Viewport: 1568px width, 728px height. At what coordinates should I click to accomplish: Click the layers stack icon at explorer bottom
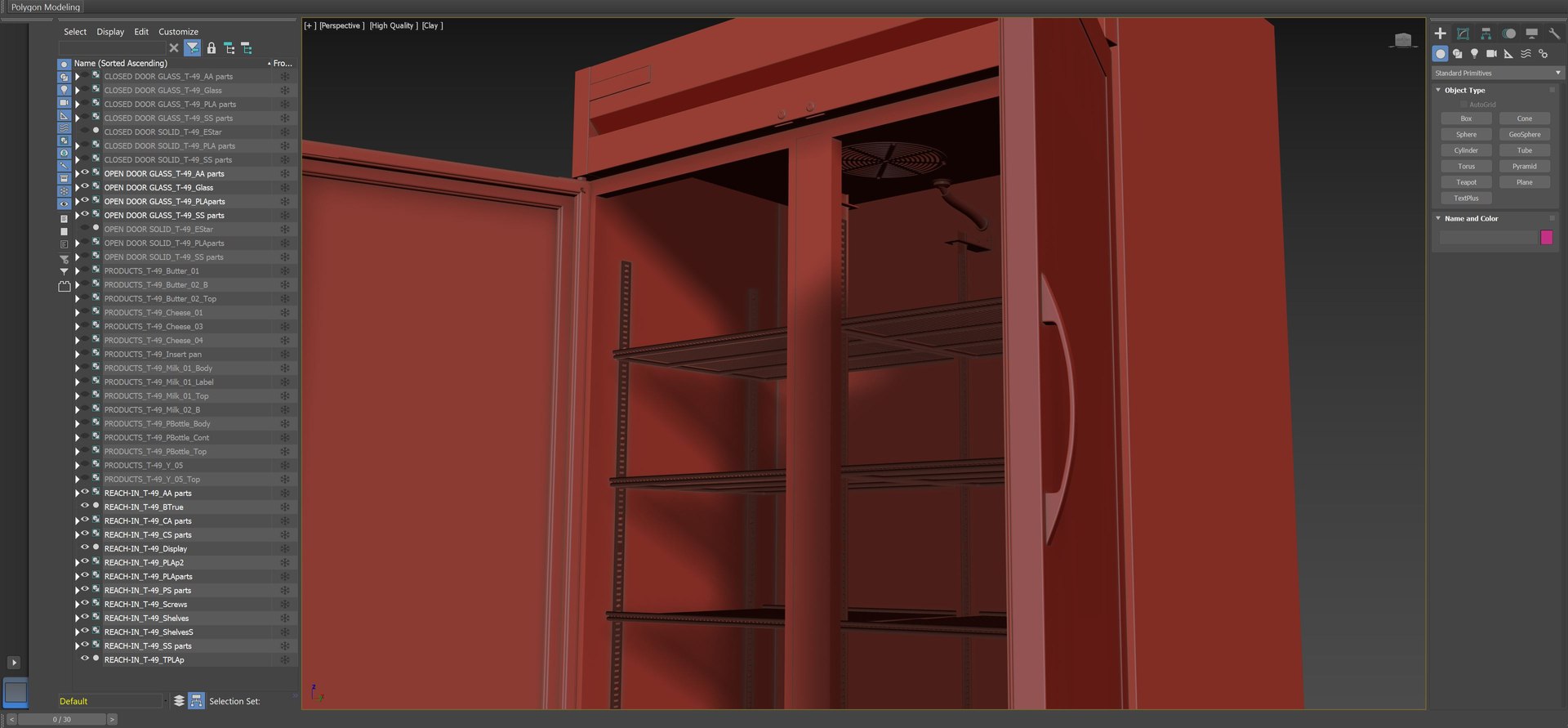pos(179,701)
